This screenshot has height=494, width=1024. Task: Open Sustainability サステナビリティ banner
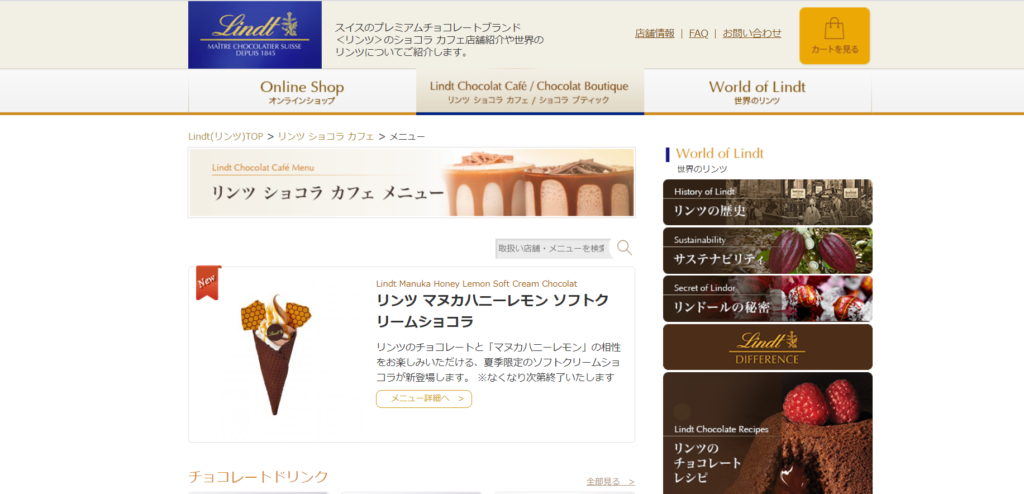[x=767, y=250]
